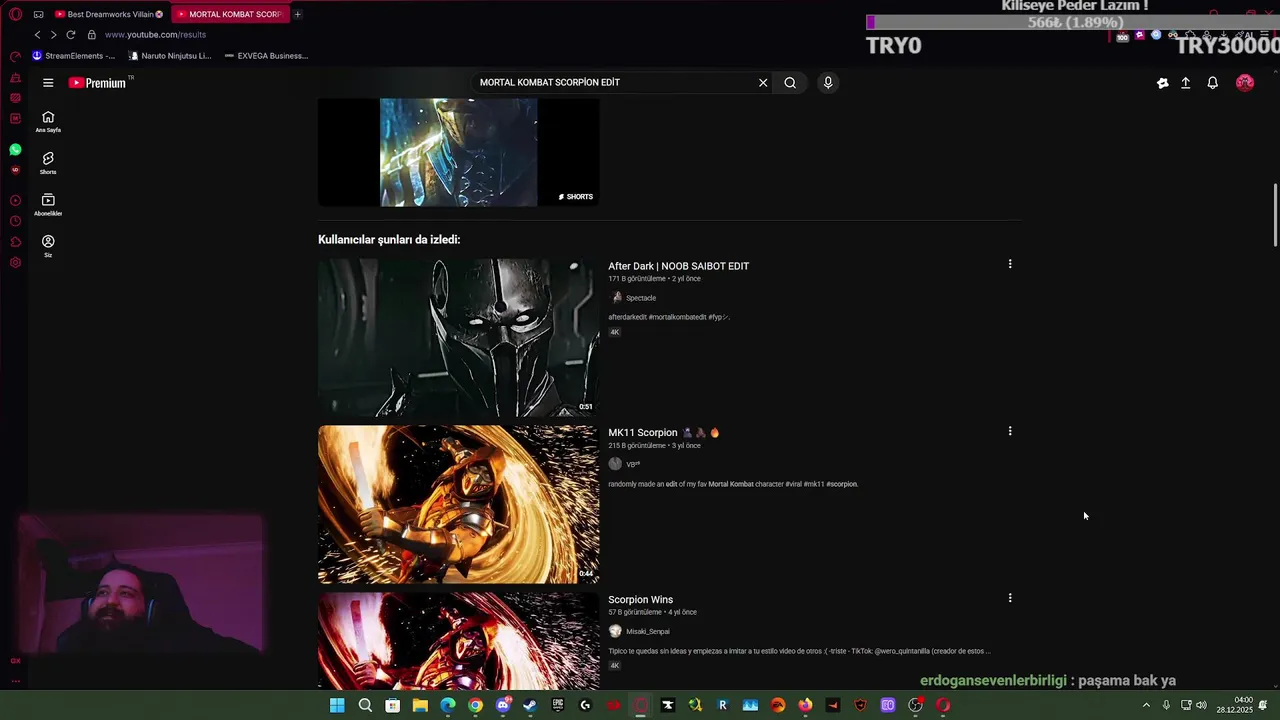Select MORTAL KOMBAT SCORP tab
This screenshot has width=1280, height=720.
pos(229,14)
